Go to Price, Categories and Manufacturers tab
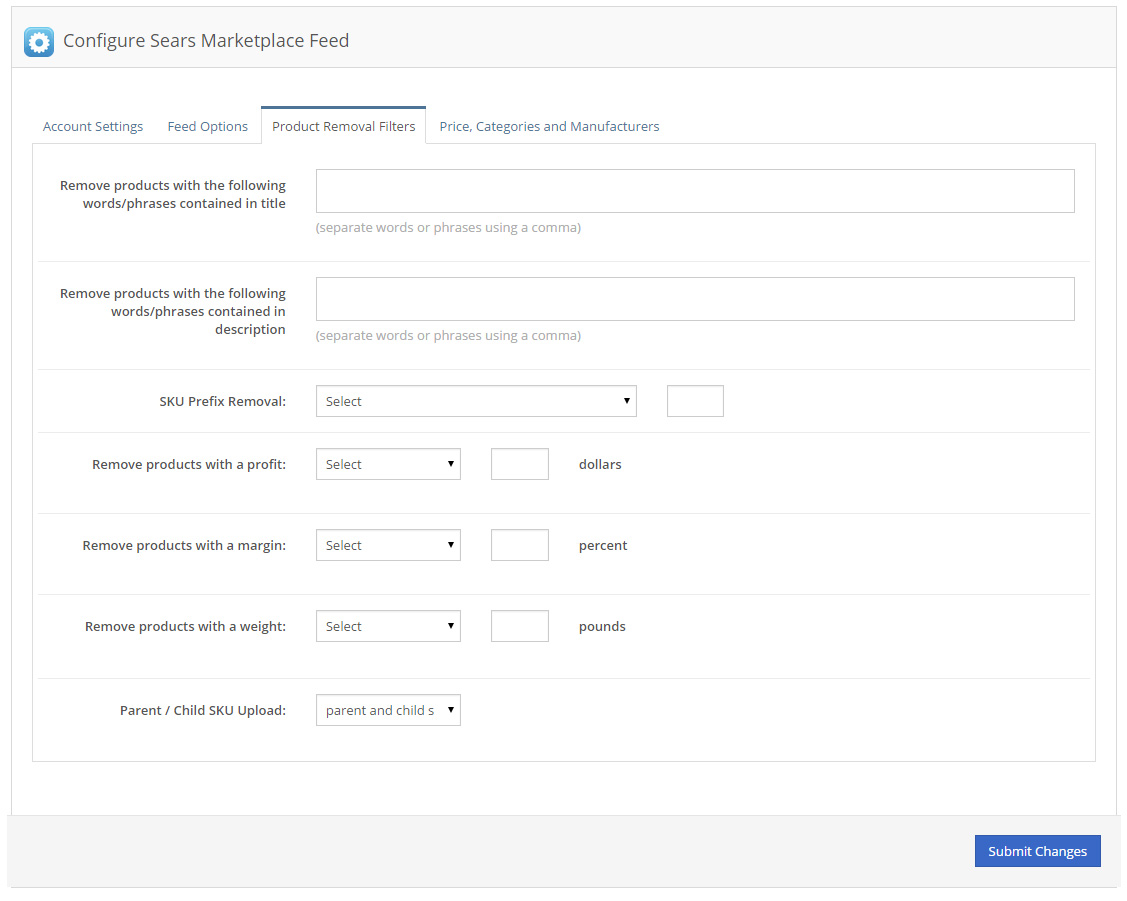Screen dimensions: 1127x901 [549, 126]
